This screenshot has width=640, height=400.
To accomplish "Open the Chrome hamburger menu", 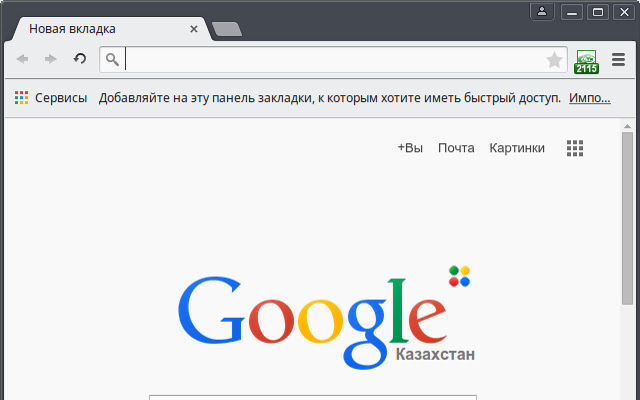I will 618,60.
